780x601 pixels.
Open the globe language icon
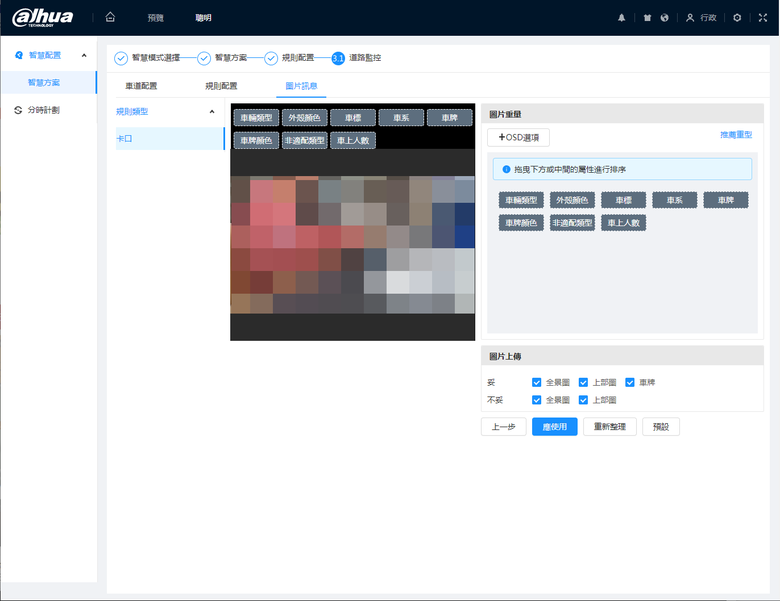click(x=665, y=18)
